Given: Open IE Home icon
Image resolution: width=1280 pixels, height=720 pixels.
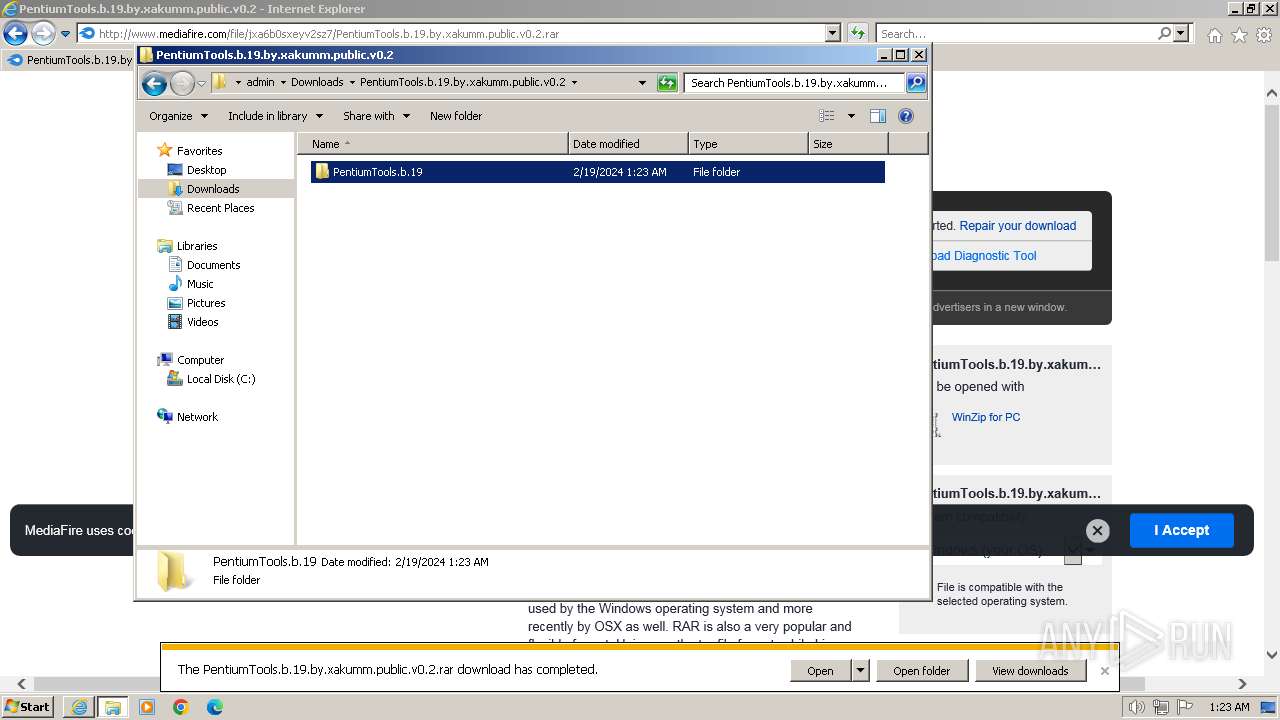Looking at the screenshot, I should click(x=1214, y=35).
